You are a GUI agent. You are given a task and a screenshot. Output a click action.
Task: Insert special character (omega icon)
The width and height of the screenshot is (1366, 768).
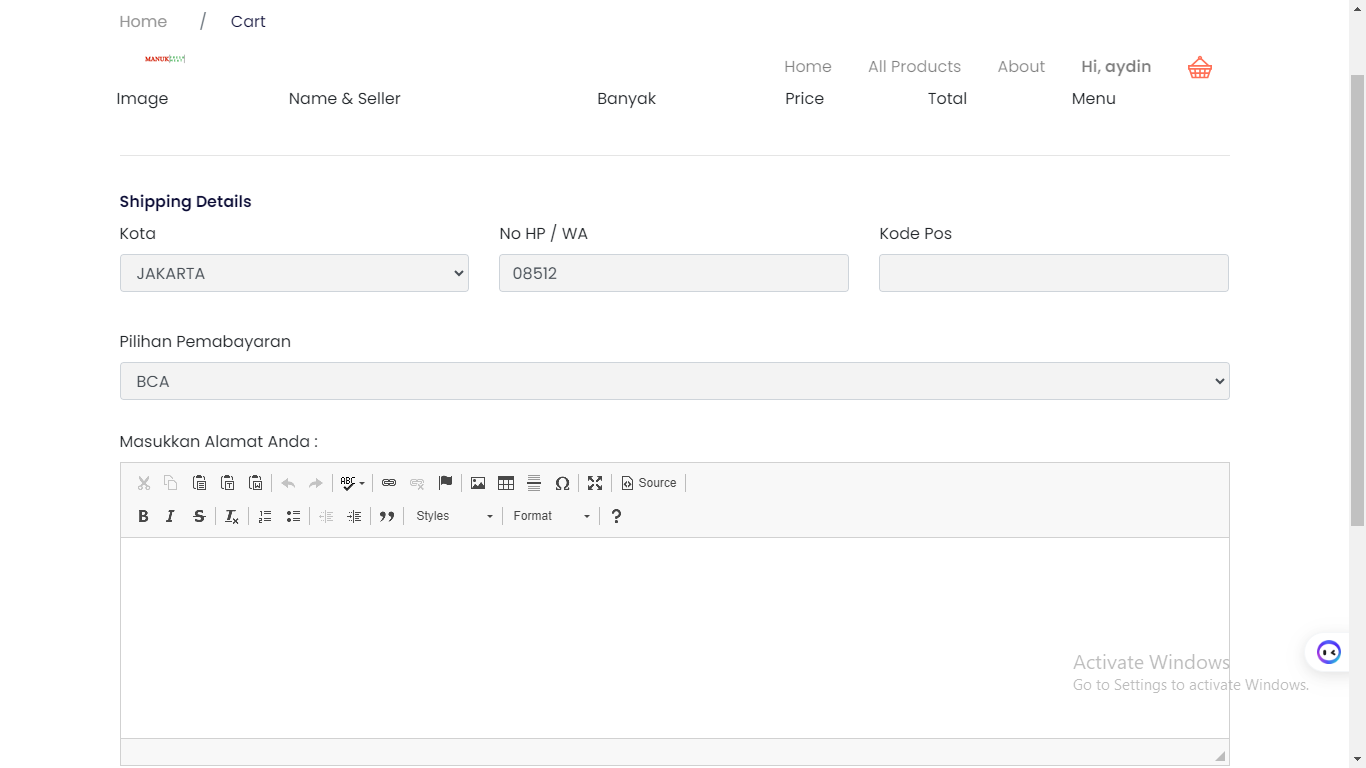tap(562, 483)
